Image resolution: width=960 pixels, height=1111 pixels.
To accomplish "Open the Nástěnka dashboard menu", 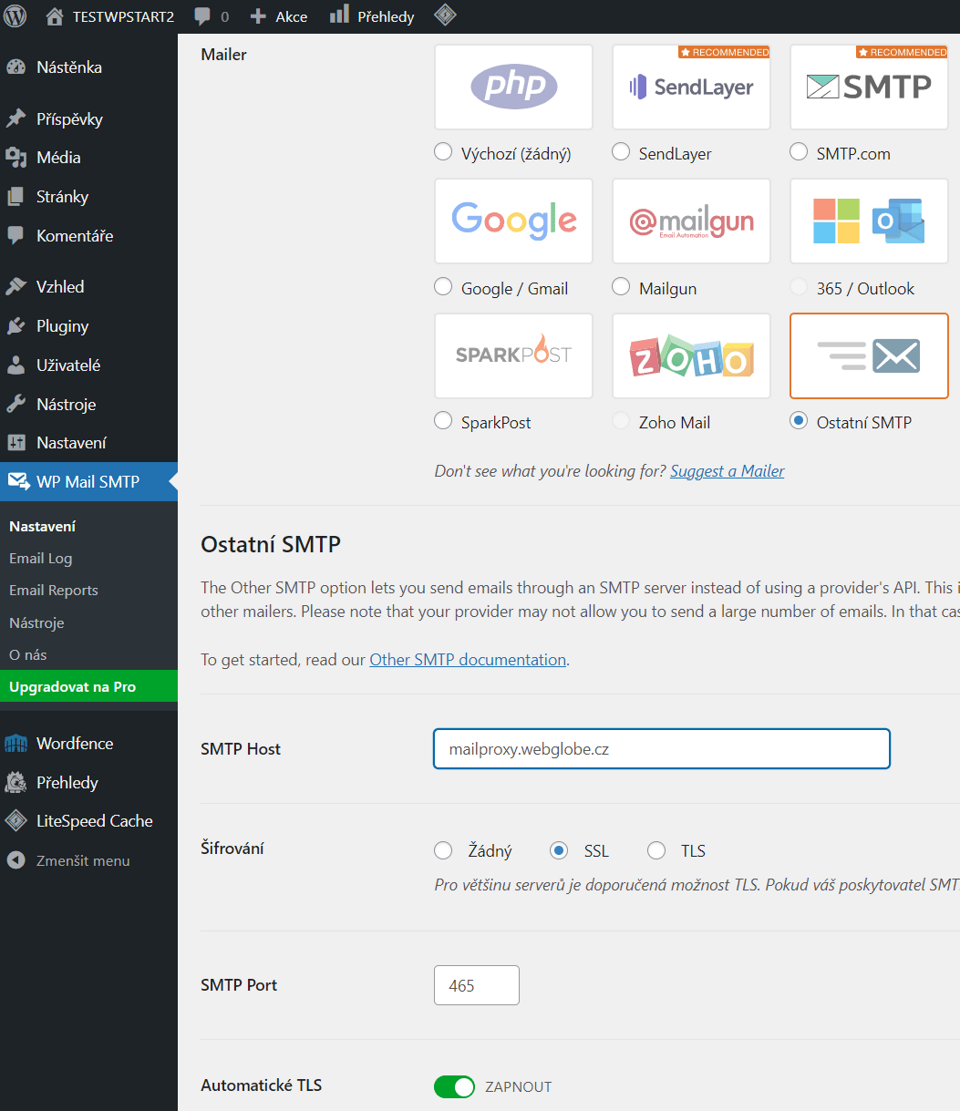I will click(89, 67).
